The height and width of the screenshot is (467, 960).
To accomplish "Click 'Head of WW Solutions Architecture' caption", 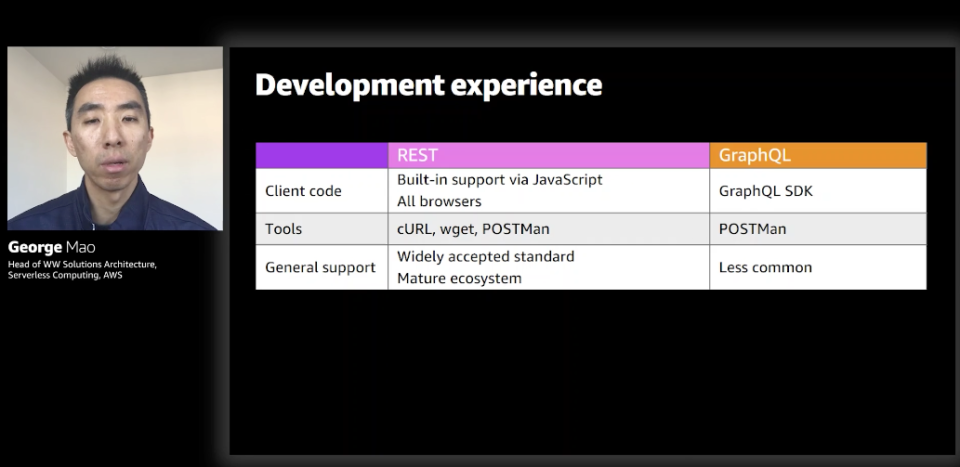I will [82, 264].
